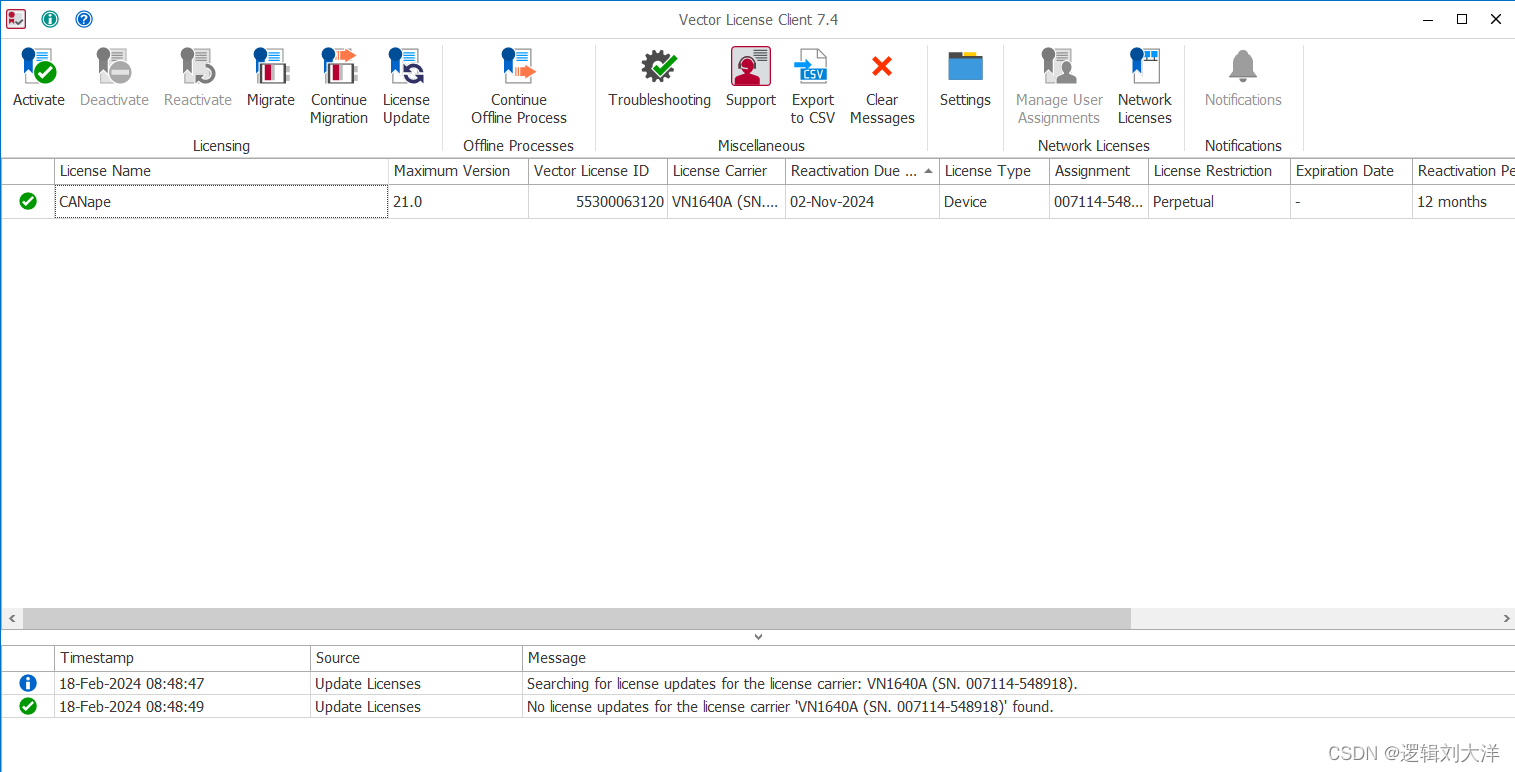Run License Update
The image size is (1515, 772).
pyautogui.click(x=406, y=86)
